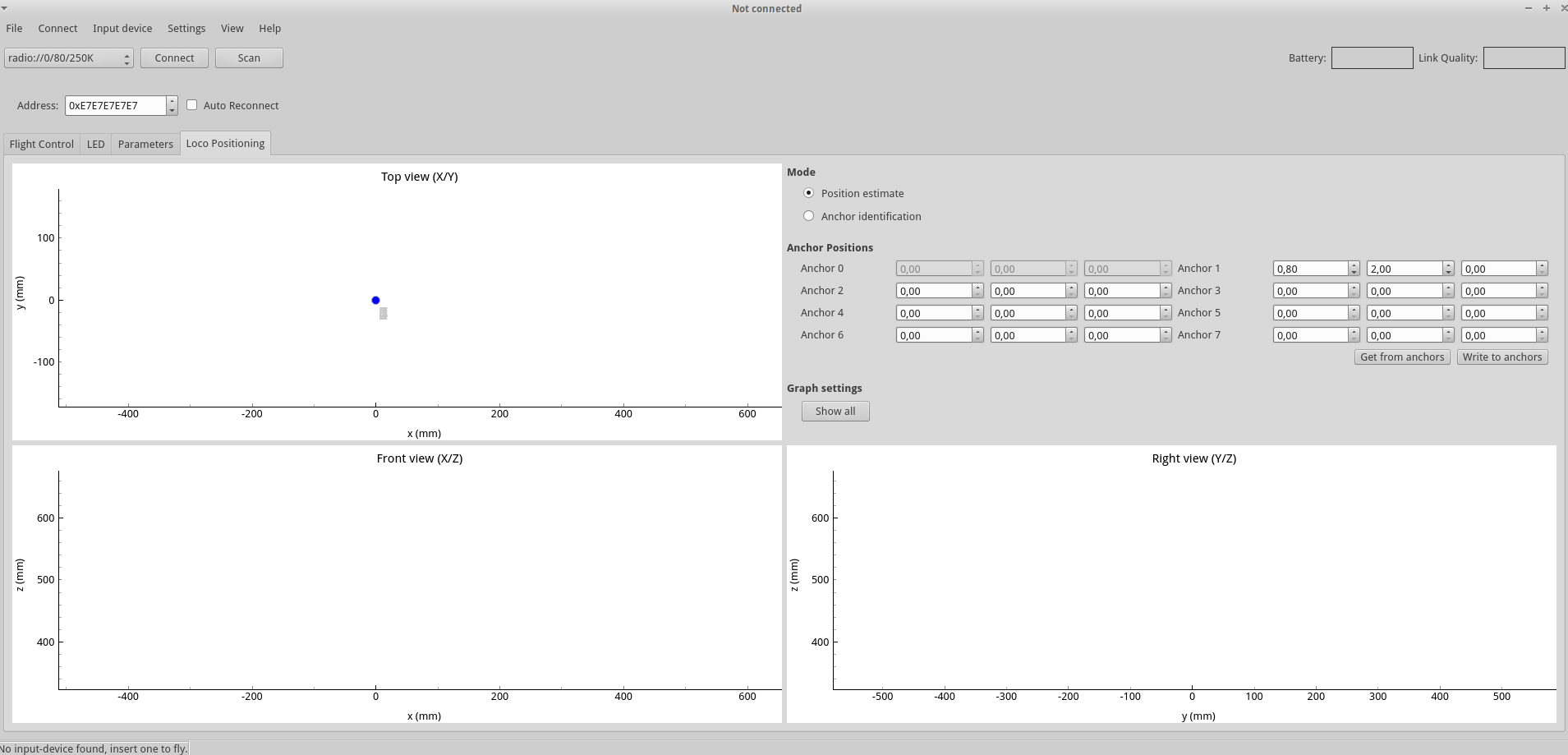Viewport: 1568px width, 755px height.
Task: Select the Position estimate mode
Action: coord(809,193)
